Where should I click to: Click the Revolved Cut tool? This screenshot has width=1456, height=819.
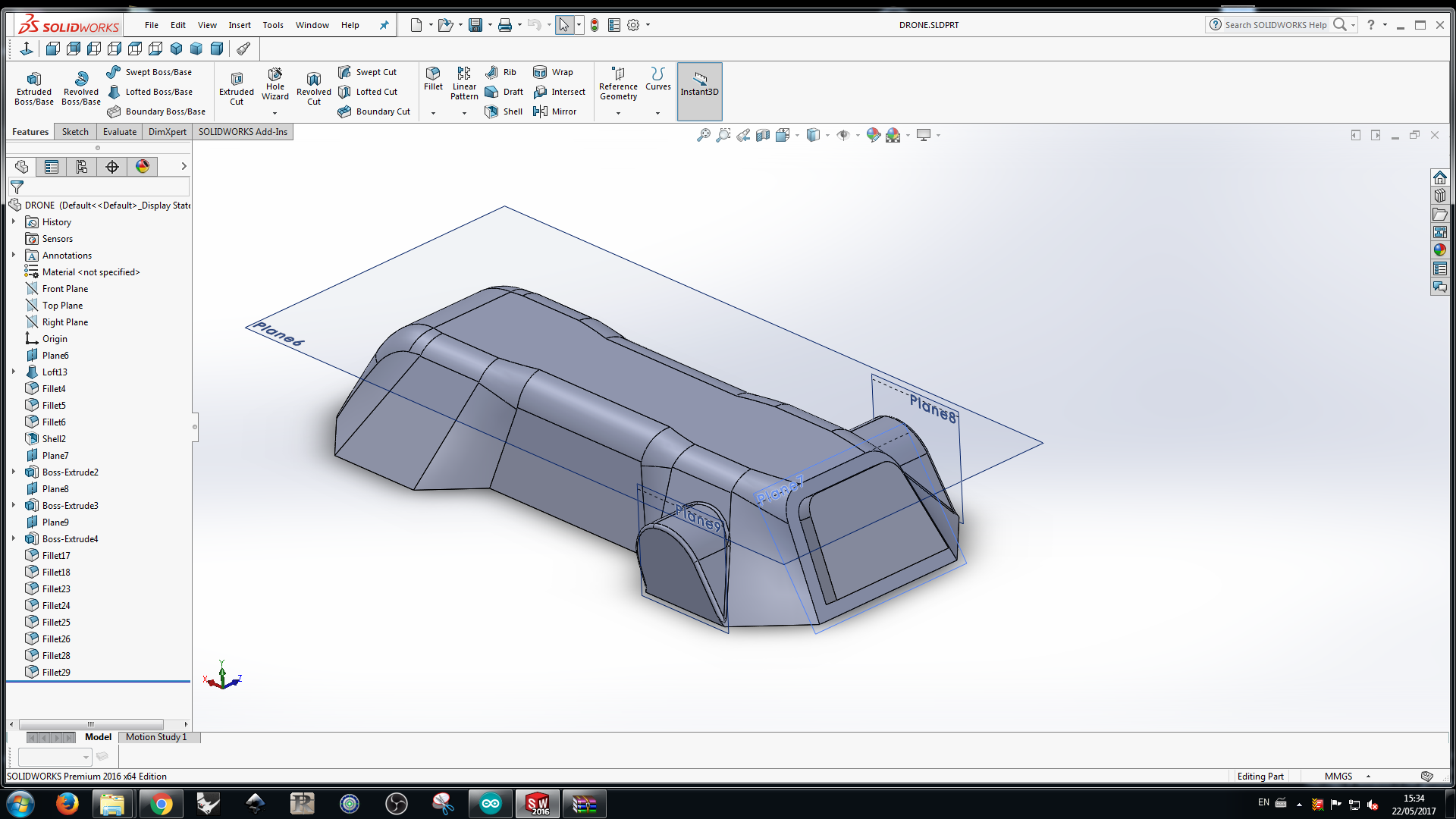[313, 88]
